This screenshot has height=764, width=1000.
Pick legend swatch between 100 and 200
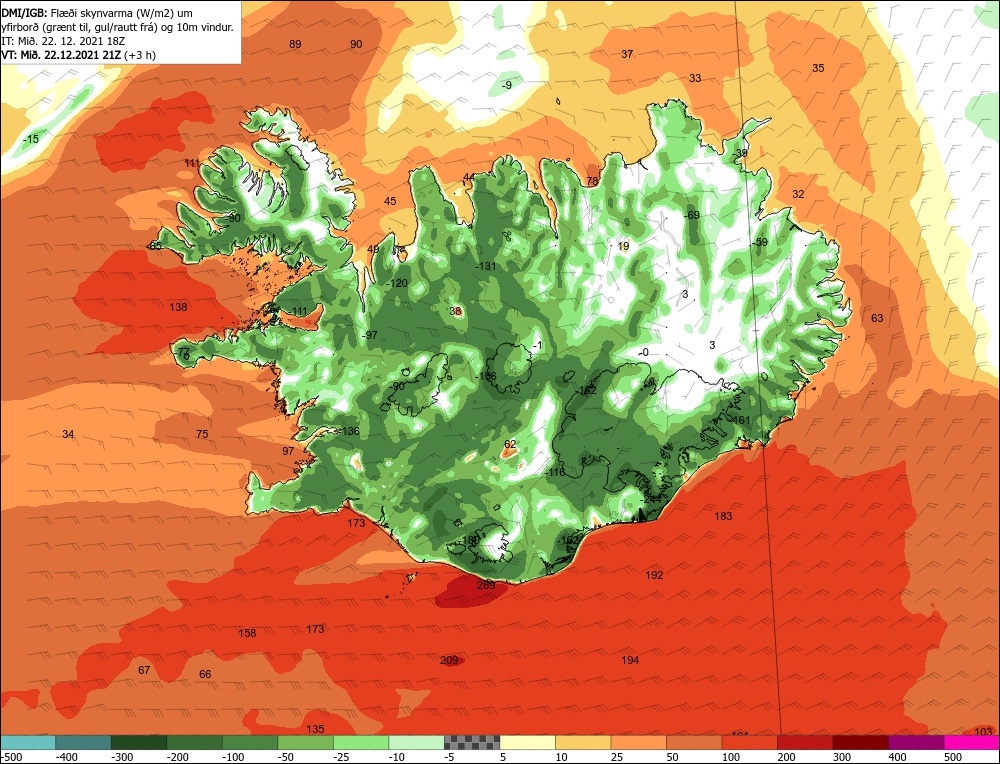749,742
